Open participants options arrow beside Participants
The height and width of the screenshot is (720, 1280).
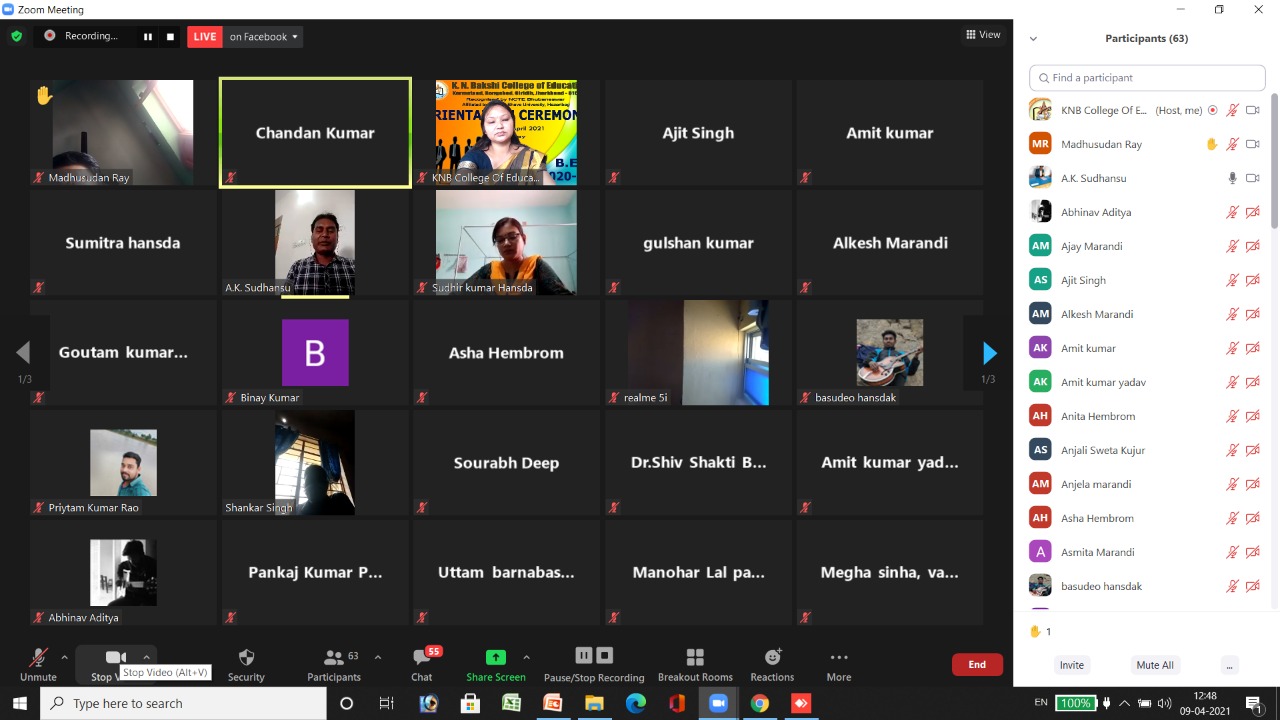click(377, 657)
